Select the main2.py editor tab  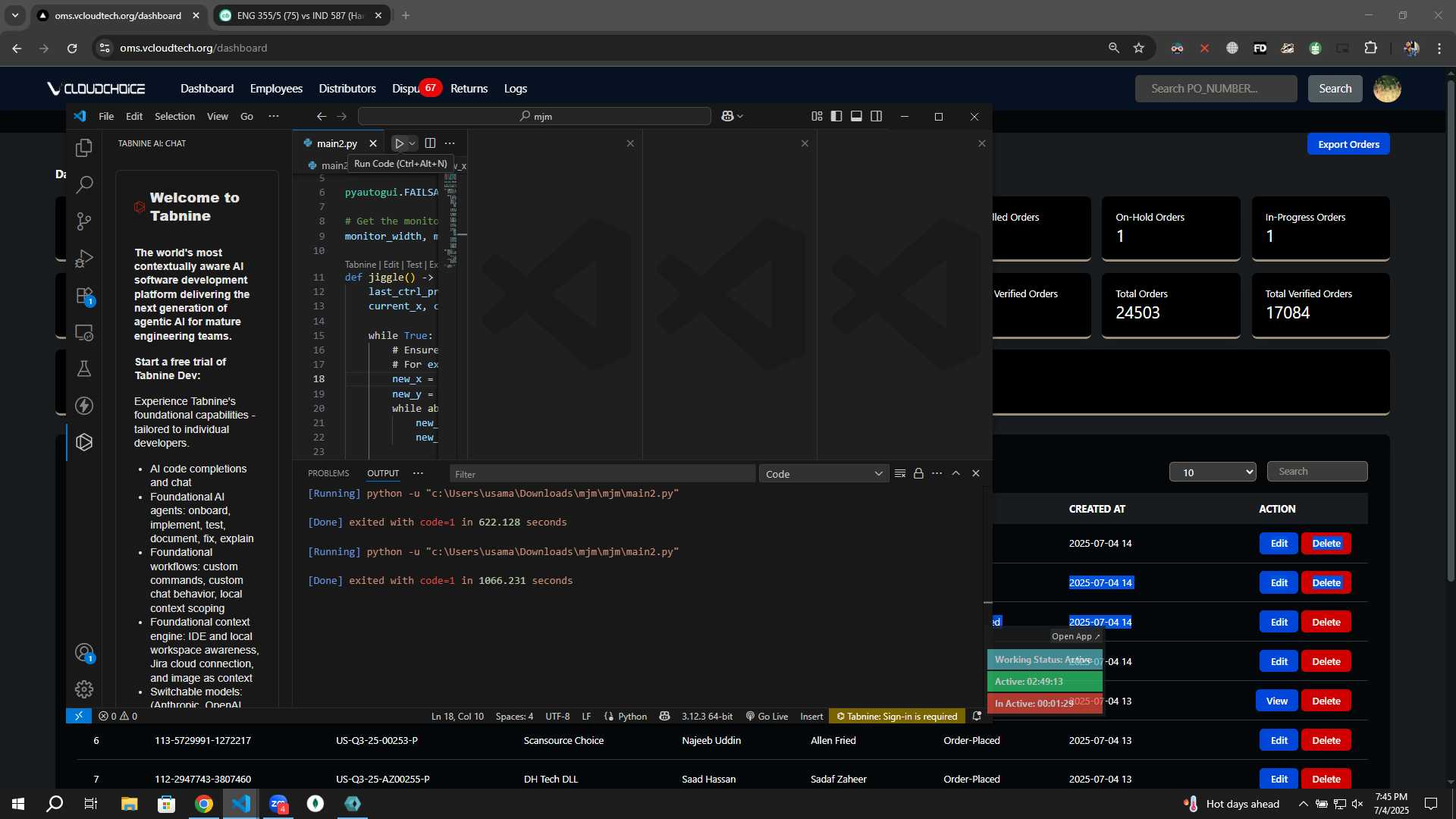coord(337,143)
